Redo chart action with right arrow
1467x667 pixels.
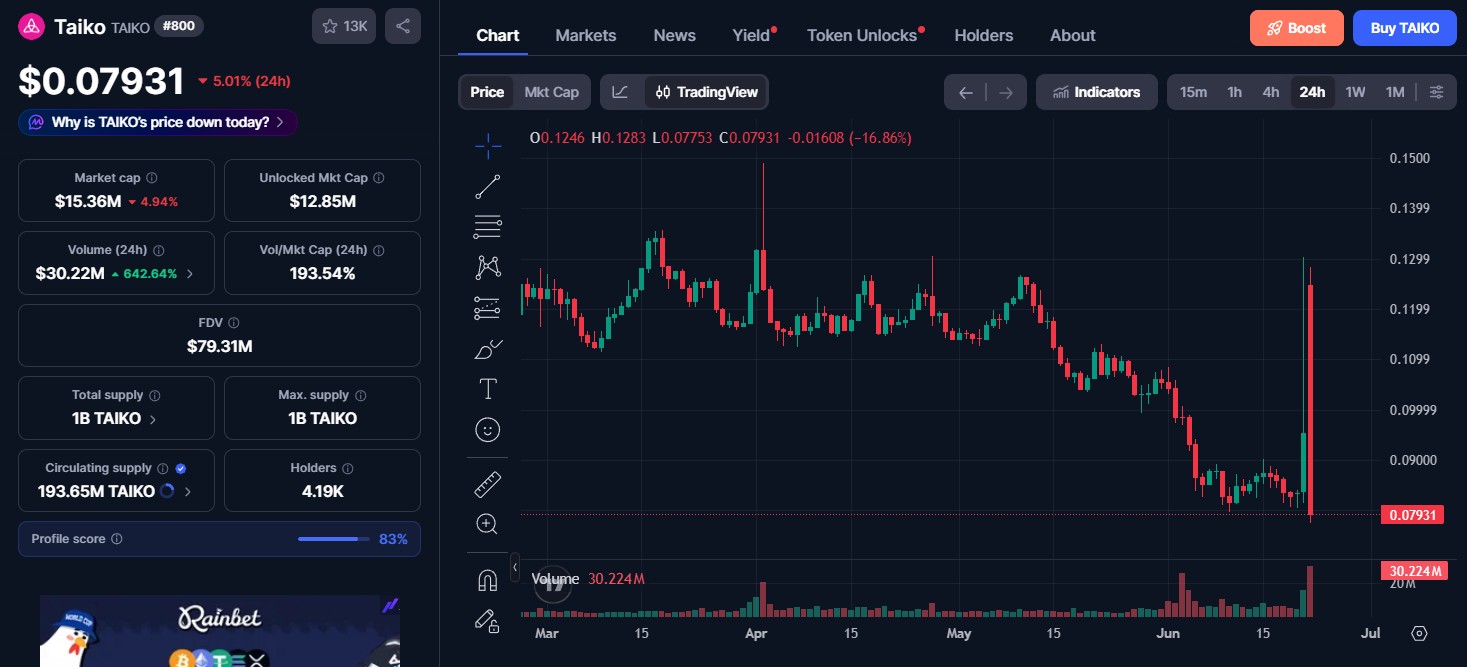(1006, 92)
